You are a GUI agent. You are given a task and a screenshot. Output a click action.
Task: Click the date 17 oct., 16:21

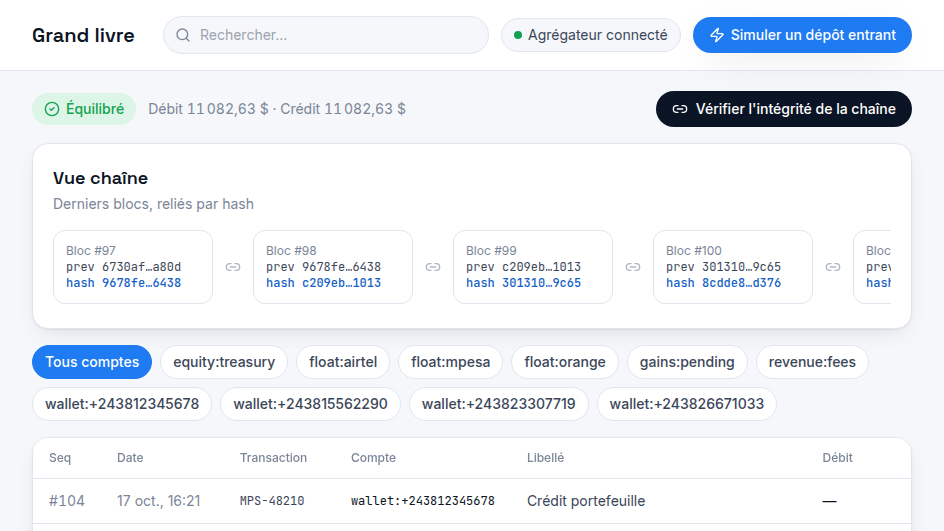point(158,501)
